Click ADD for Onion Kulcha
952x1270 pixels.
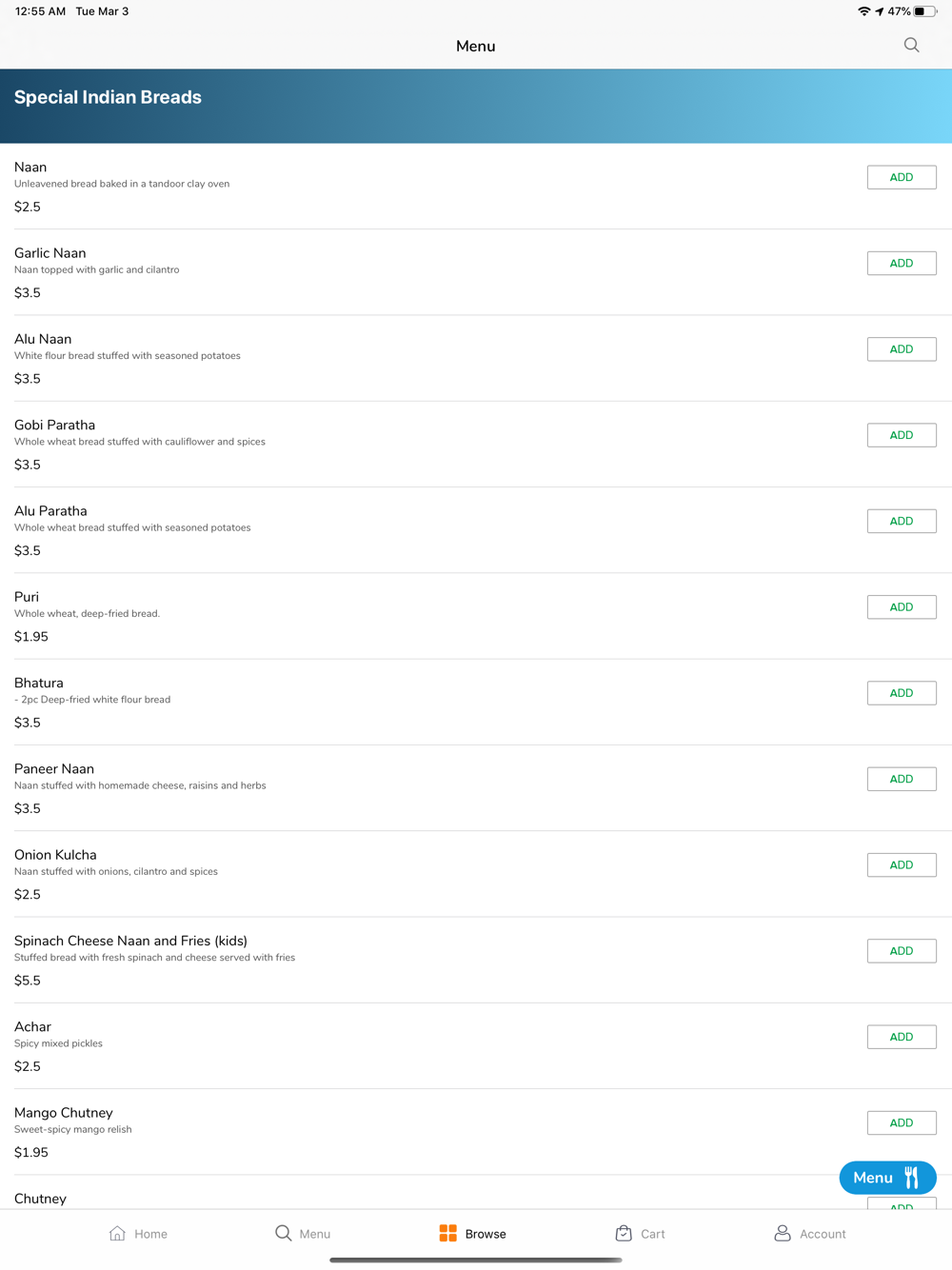point(902,864)
